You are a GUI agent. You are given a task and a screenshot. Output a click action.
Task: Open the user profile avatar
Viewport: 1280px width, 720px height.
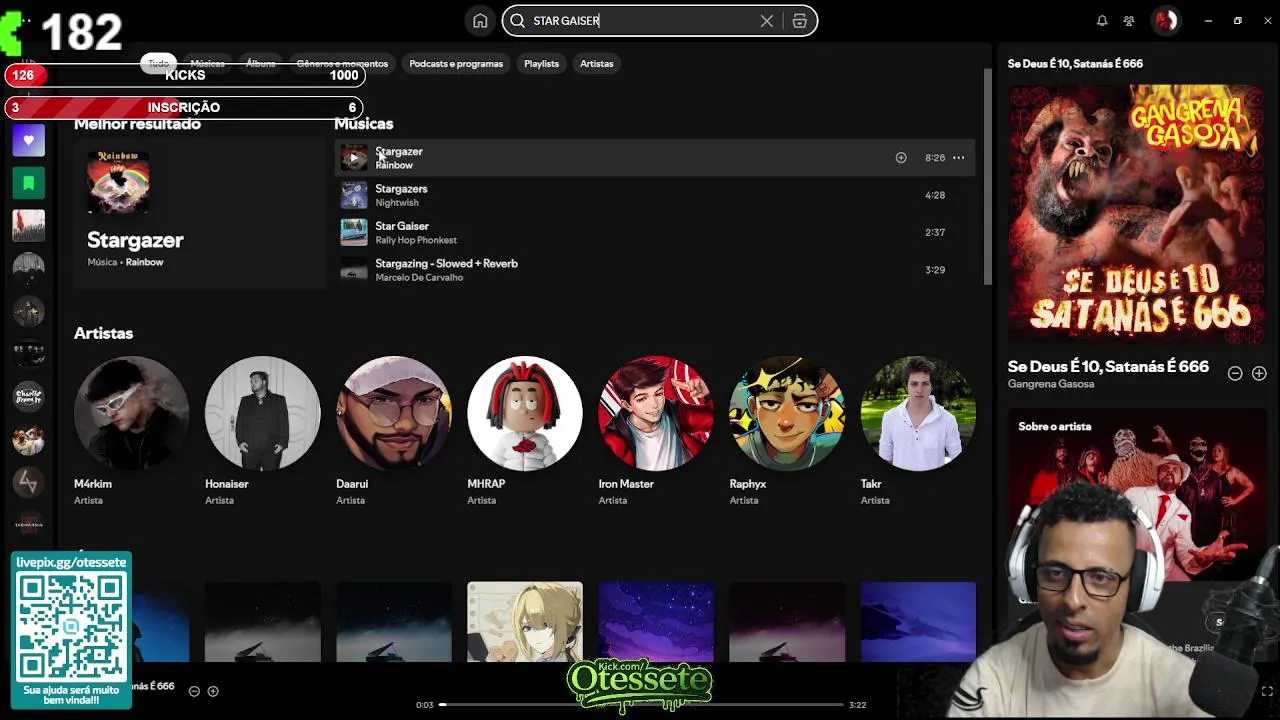[1166, 21]
